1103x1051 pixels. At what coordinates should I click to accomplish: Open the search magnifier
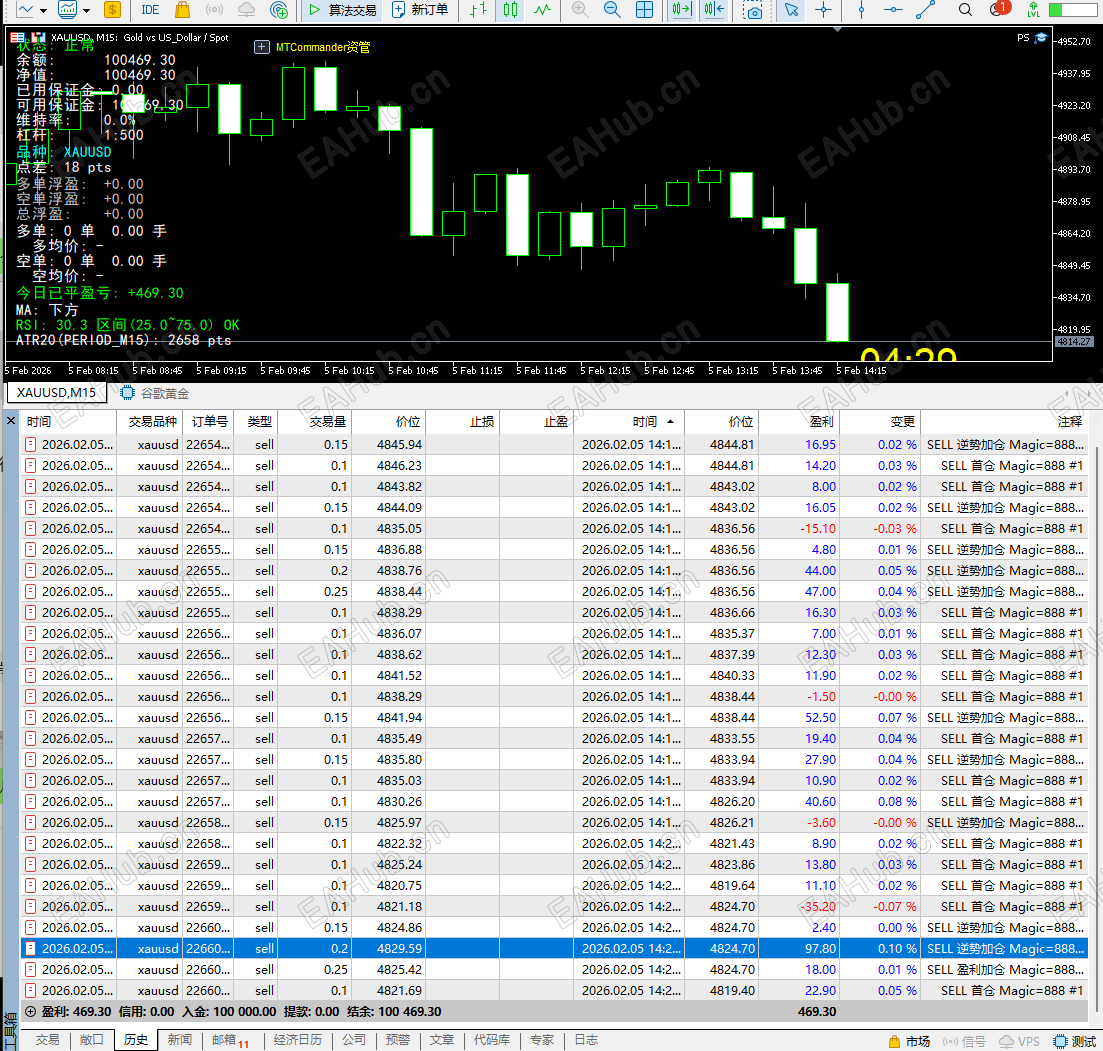(965, 10)
